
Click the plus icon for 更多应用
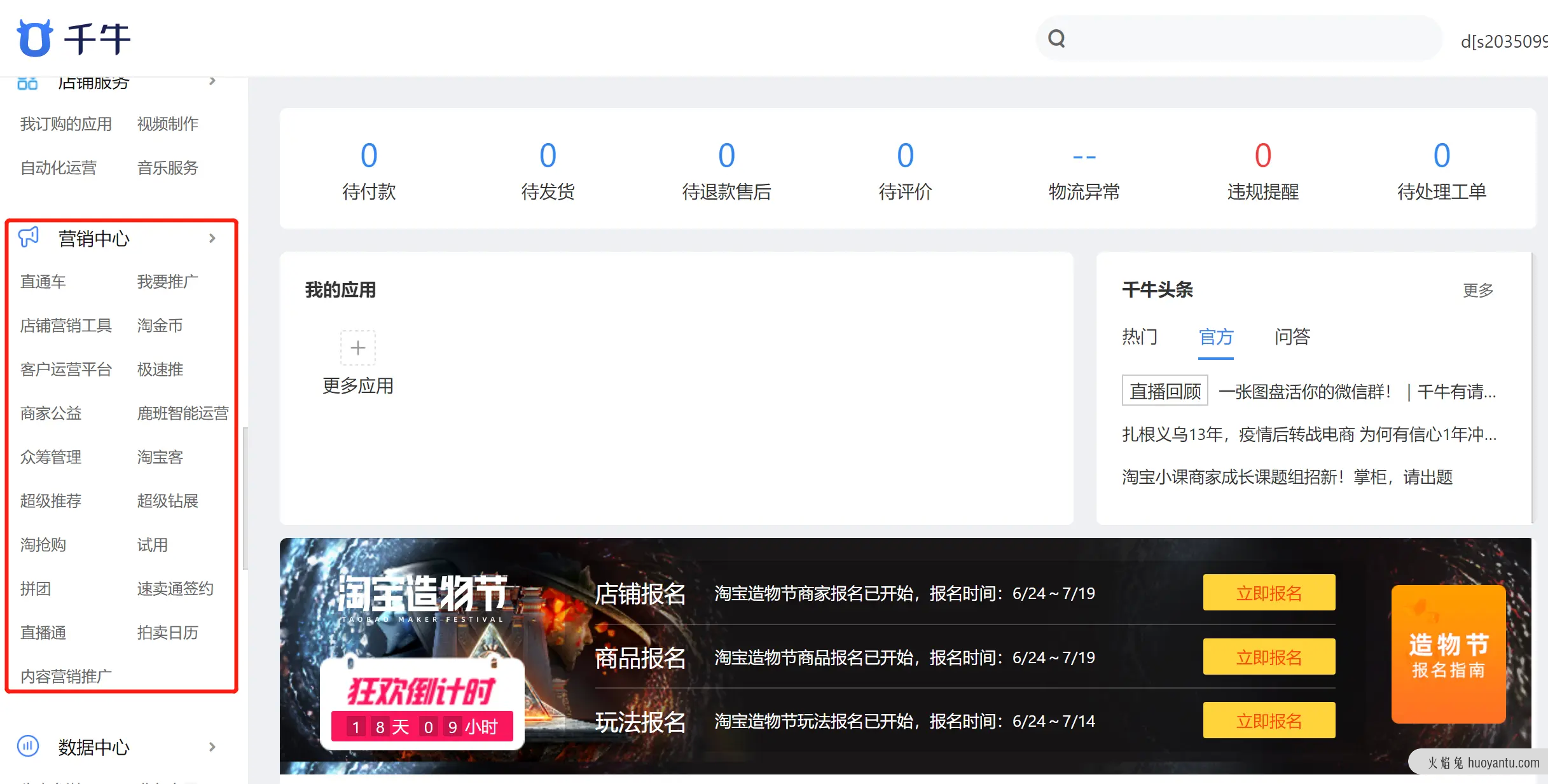pos(358,347)
